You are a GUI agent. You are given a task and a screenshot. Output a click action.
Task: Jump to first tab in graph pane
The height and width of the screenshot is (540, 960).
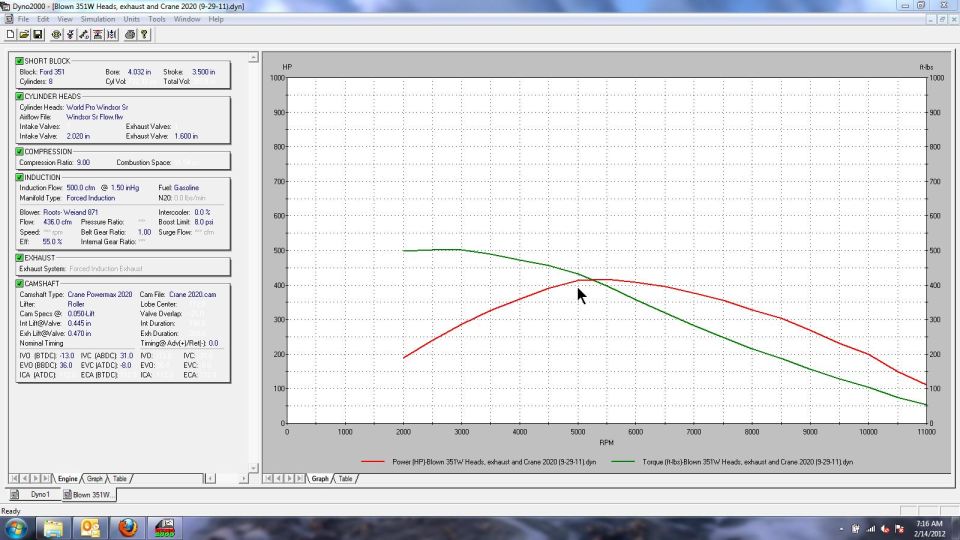click(268, 478)
